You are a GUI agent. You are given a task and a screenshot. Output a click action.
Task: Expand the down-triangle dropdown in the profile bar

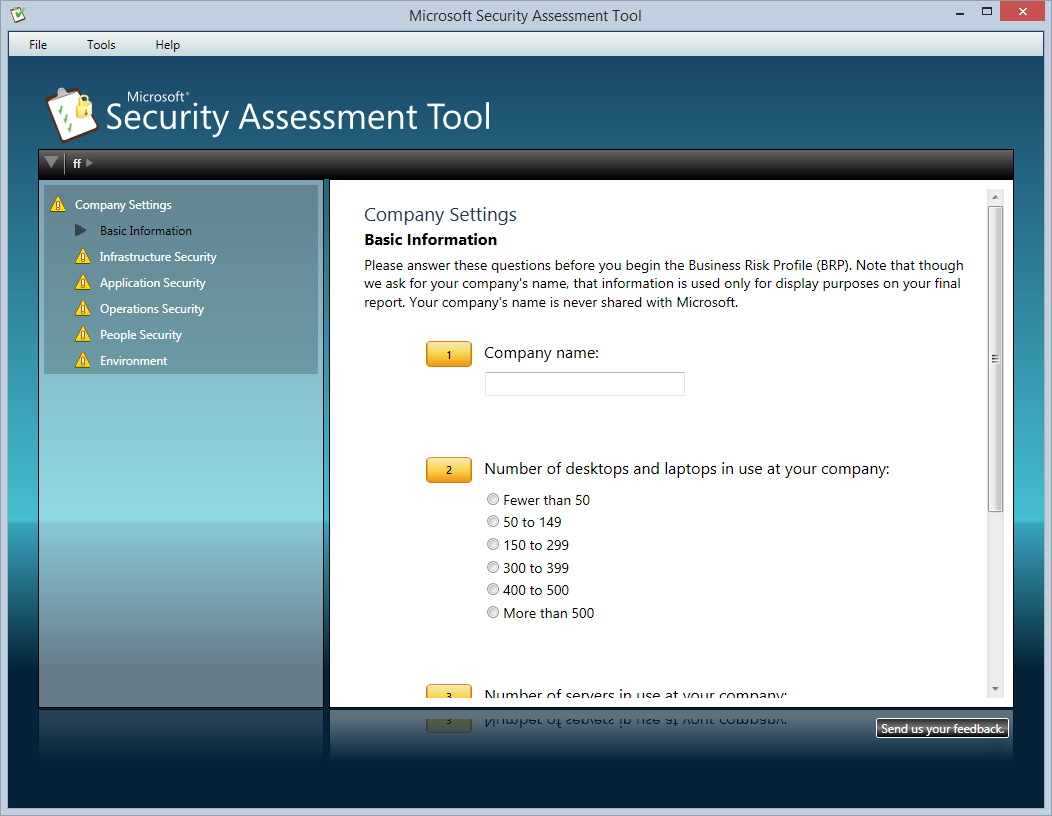pyautogui.click(x=52, y=163)
